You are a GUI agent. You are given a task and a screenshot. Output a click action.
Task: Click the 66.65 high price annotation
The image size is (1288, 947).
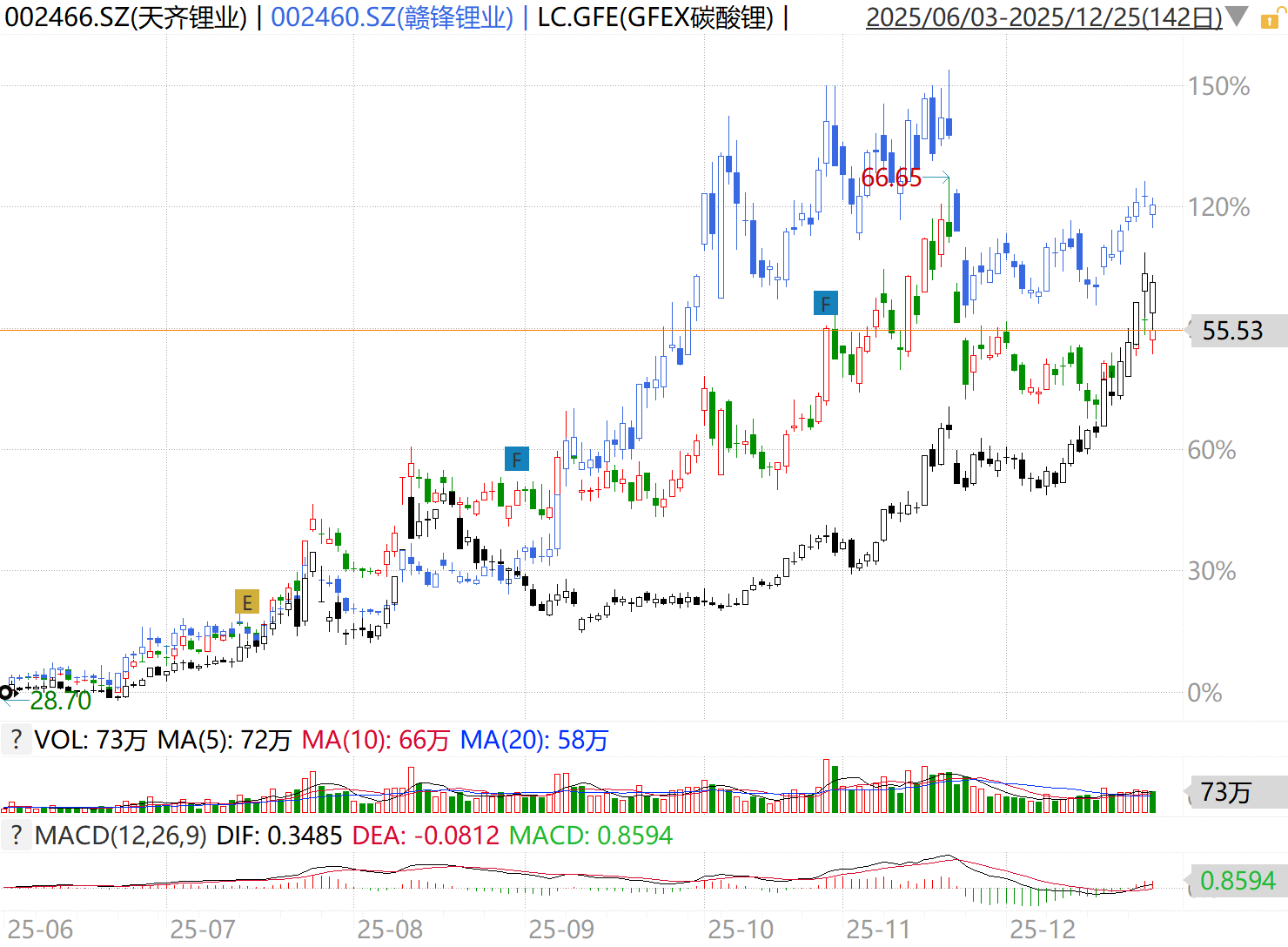[x=890, y=178]
